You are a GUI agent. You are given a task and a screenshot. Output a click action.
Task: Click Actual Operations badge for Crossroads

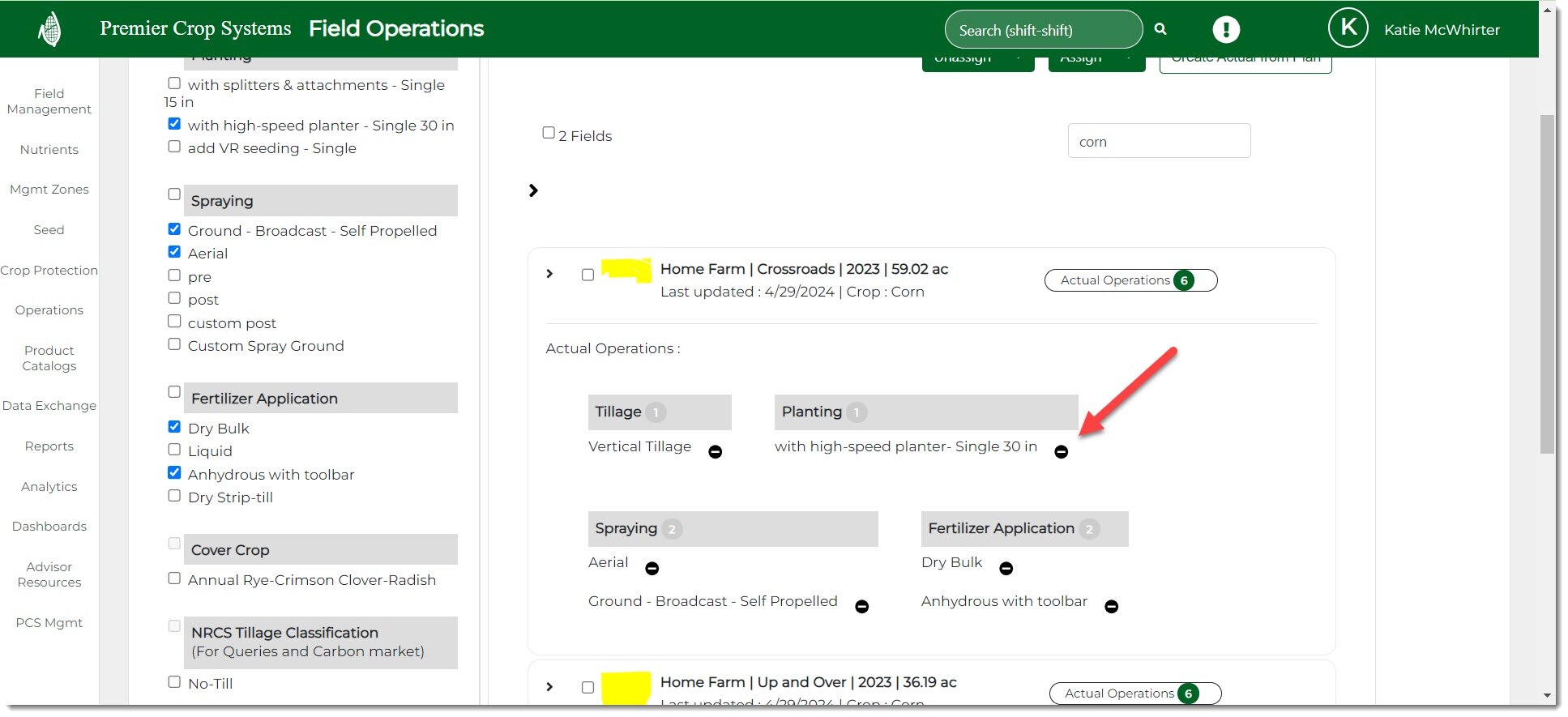tap(1130, 280)
